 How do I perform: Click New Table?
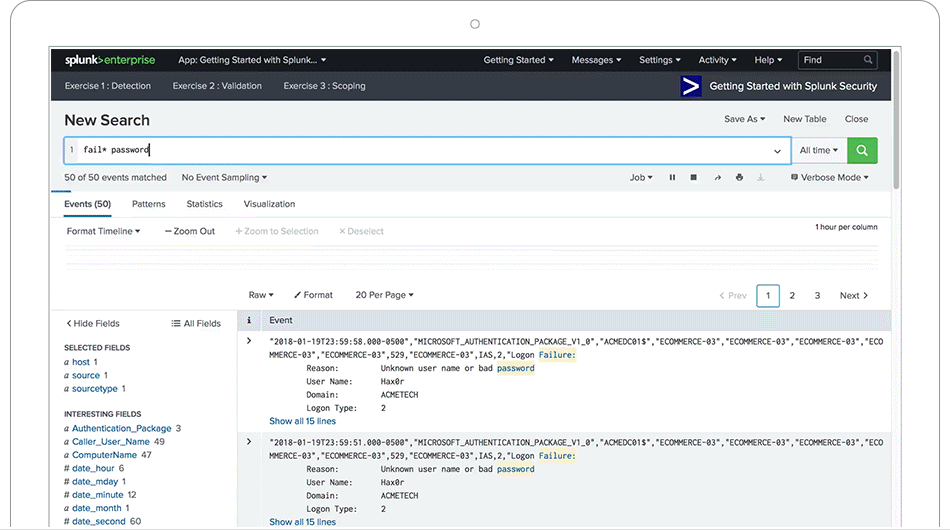coord(805,119)
